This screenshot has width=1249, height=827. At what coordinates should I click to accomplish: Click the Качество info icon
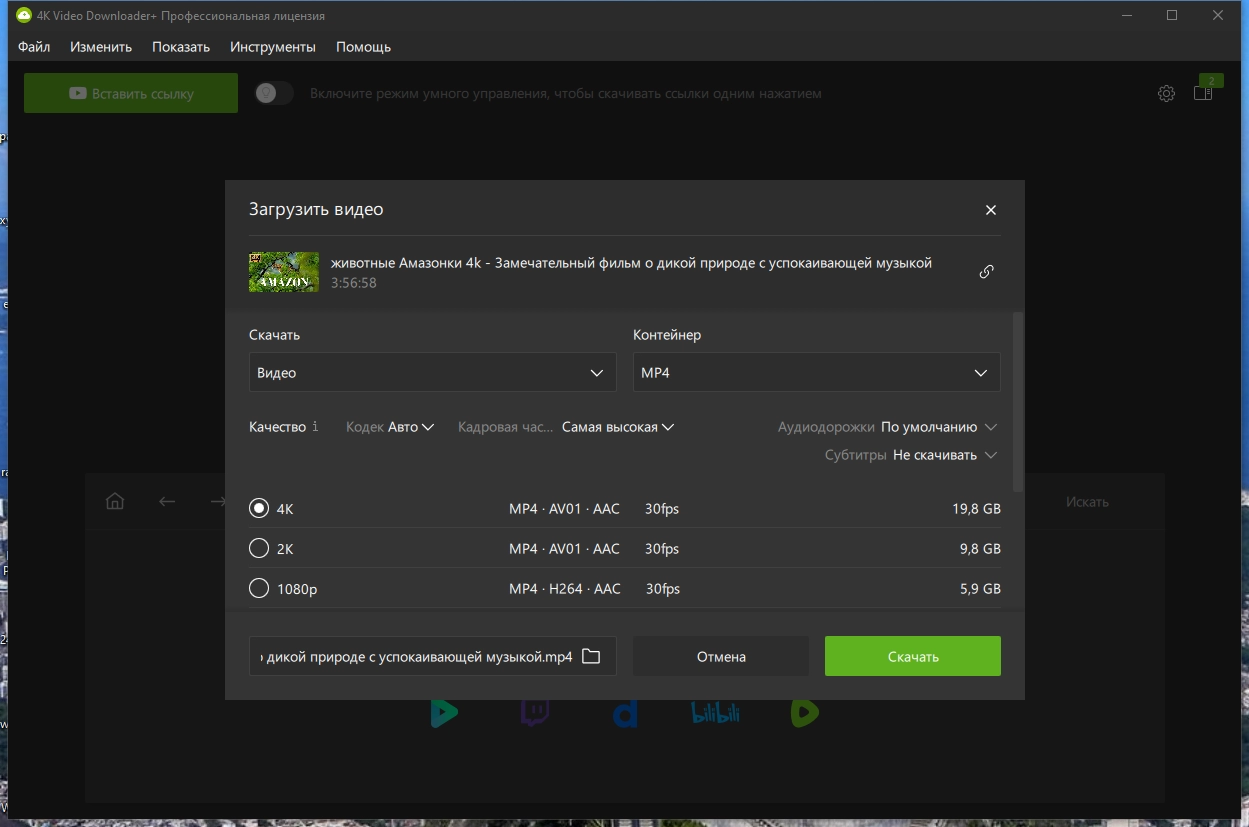[x=316, y=427]
